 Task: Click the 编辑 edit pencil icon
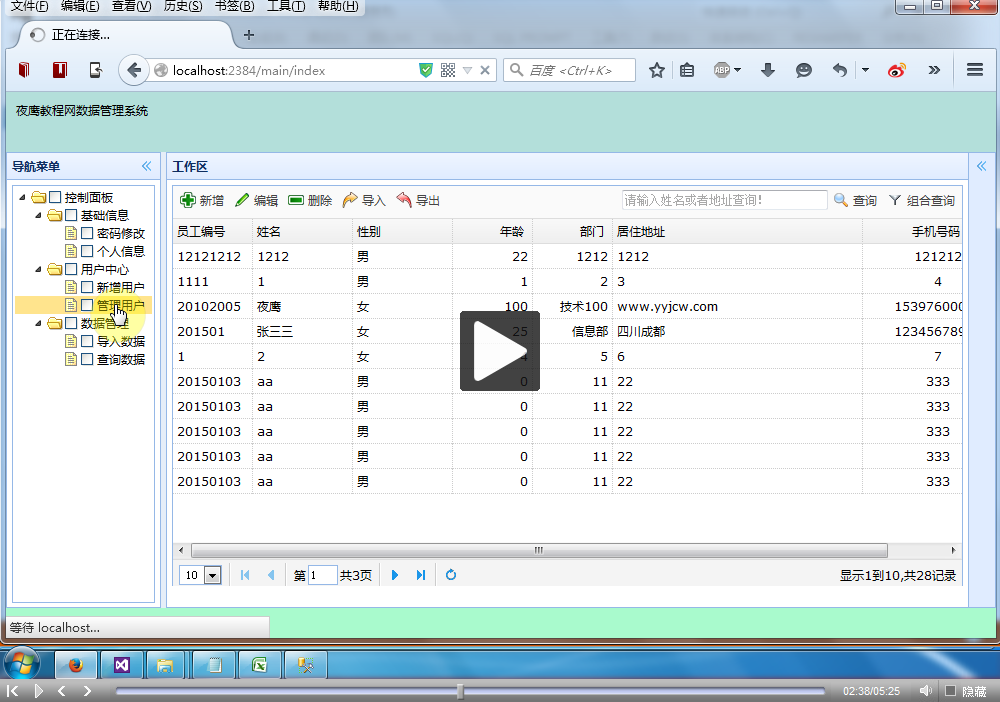click(x=242, y=200)
